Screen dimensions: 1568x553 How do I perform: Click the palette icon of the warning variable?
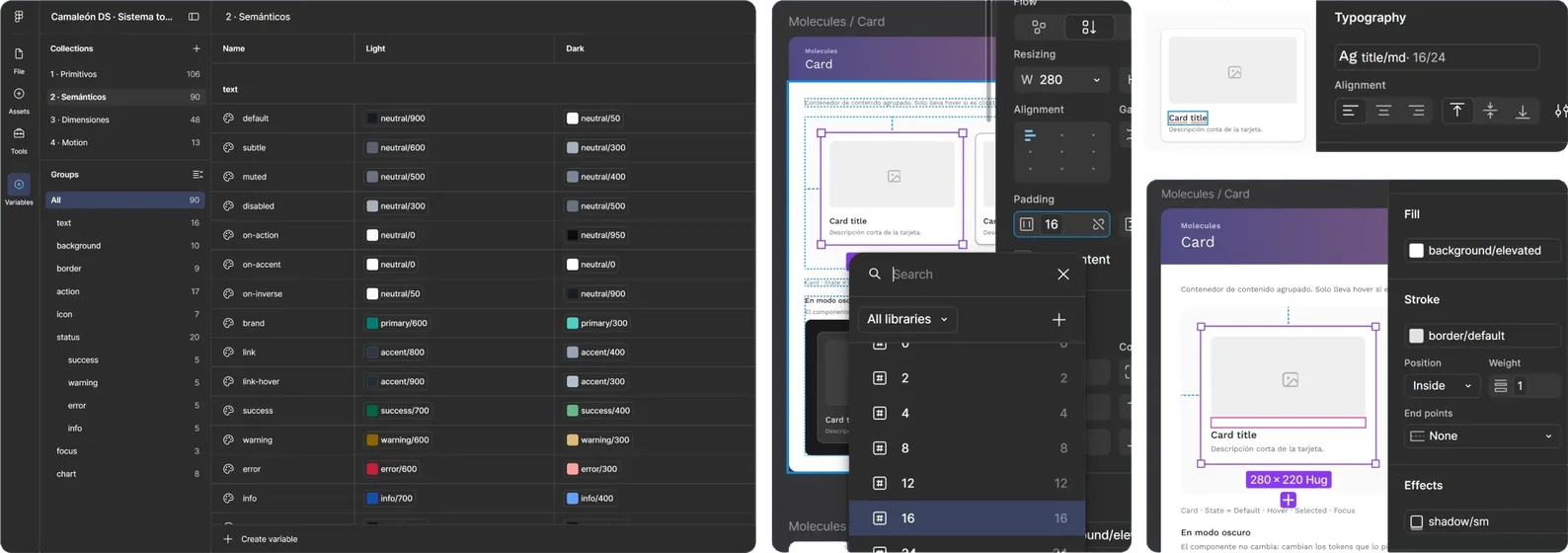(x=228, y=439)
